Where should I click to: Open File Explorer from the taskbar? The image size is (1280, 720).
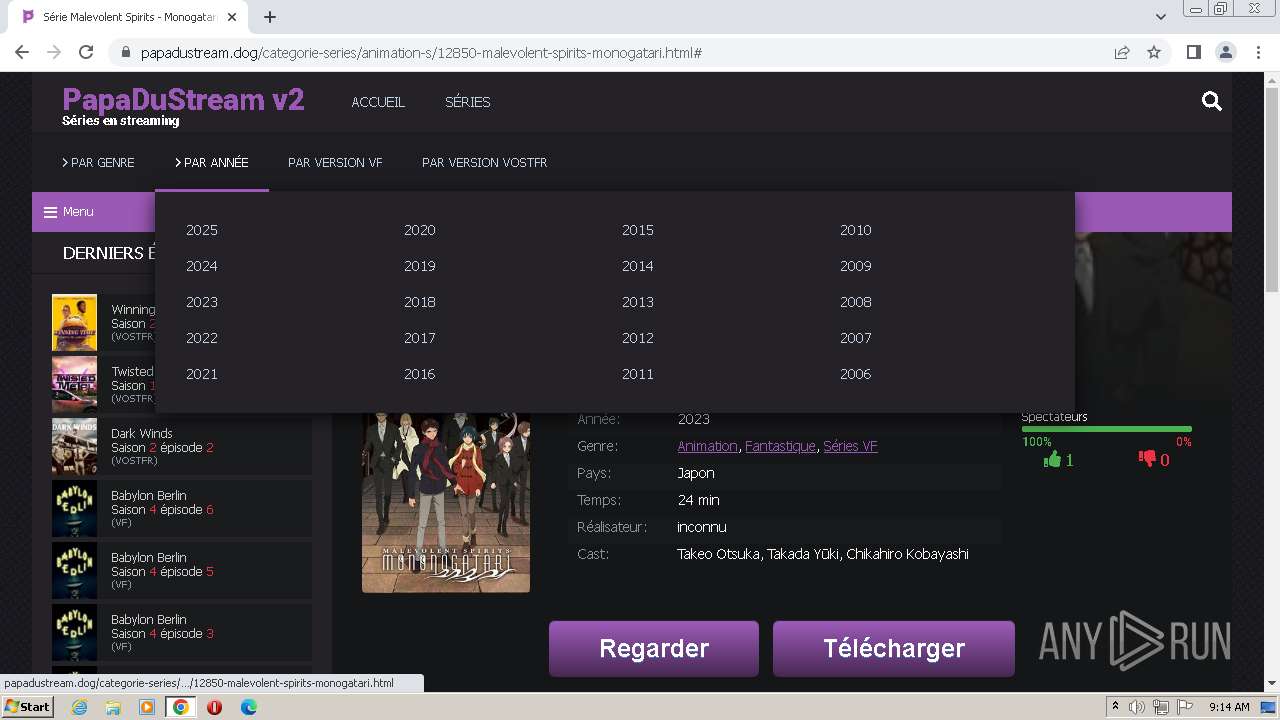coord(113,707)
